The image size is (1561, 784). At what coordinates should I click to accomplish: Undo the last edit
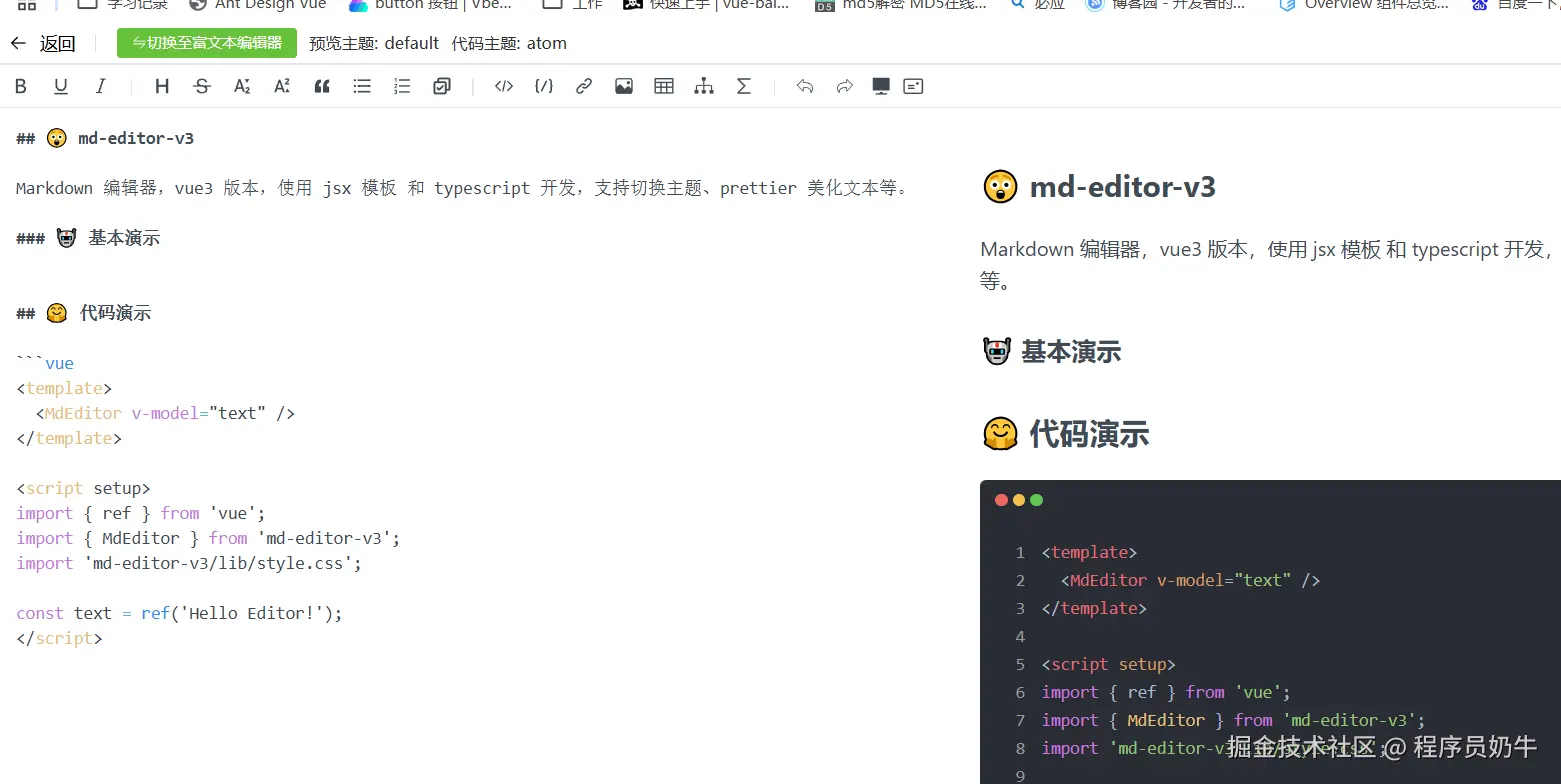pos(805,86)
